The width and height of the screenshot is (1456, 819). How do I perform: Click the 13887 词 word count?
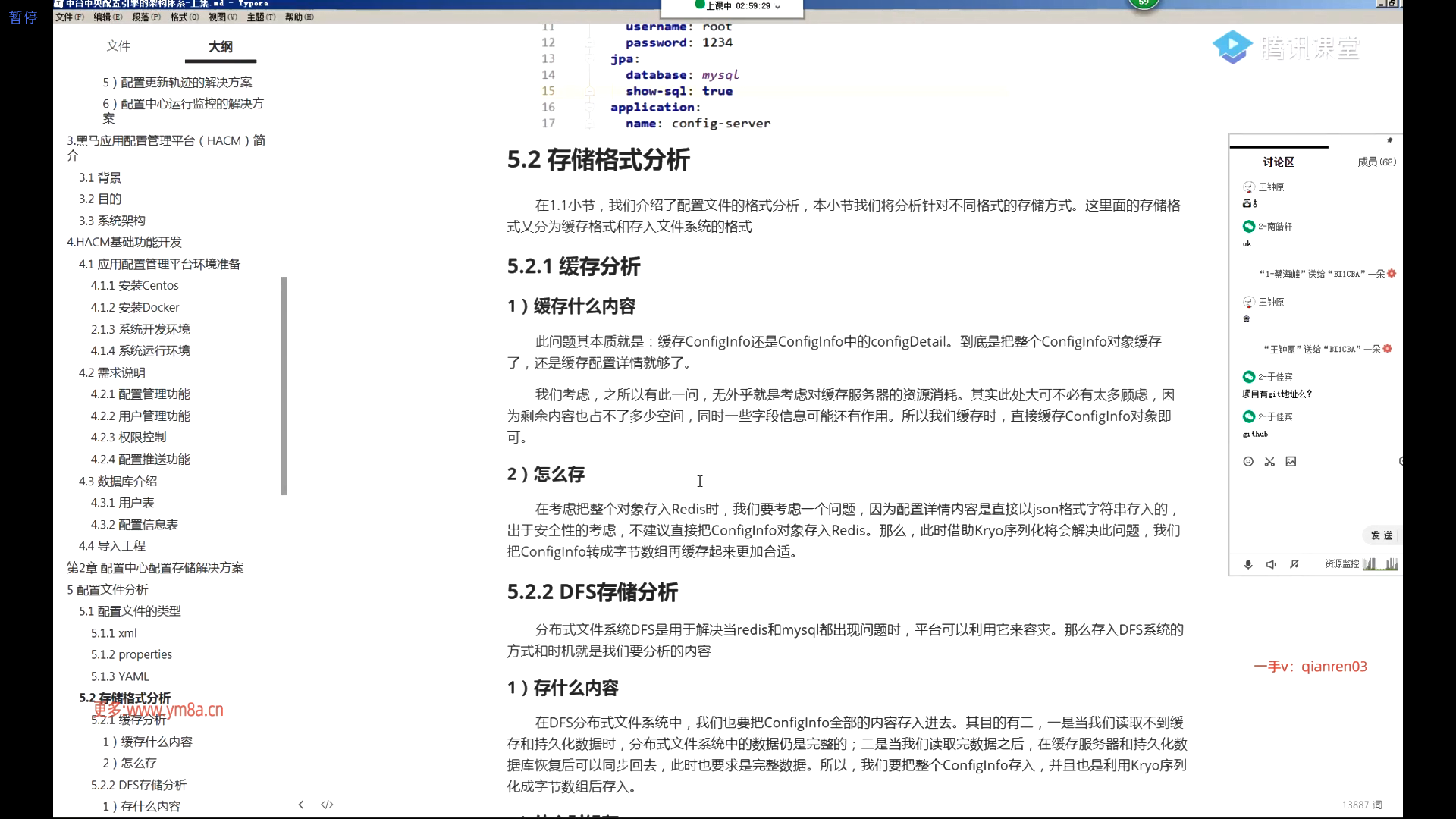pos(1361,805)
